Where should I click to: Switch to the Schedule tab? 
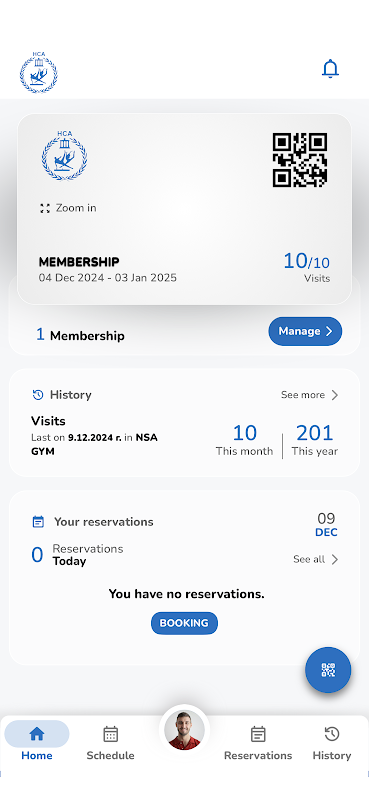coord(110,742)
